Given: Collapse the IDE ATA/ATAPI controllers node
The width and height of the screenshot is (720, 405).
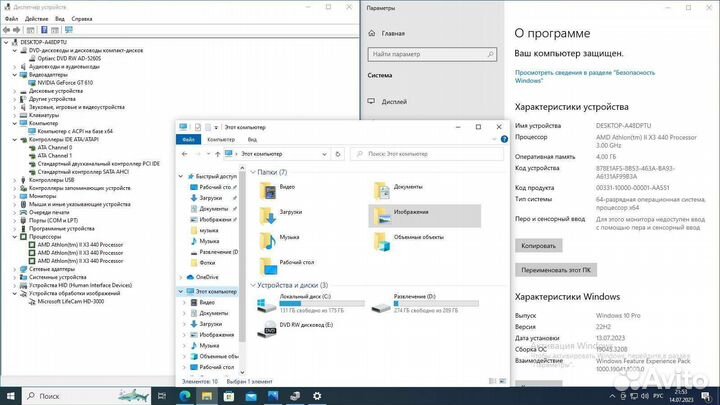Looking at the screenshot, I should pyautogui.click(x=15, y=140).
